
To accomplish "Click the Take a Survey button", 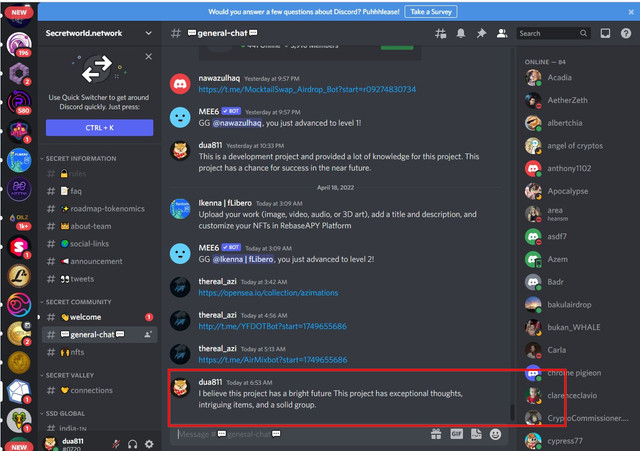I will (x=431, y=12).
